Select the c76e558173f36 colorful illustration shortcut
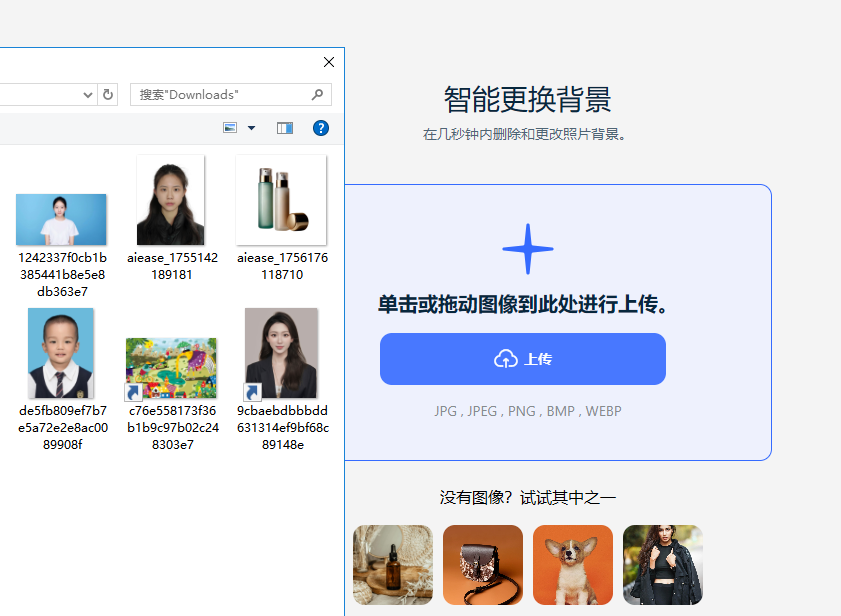The image size is (841, 616). [171, 368]
